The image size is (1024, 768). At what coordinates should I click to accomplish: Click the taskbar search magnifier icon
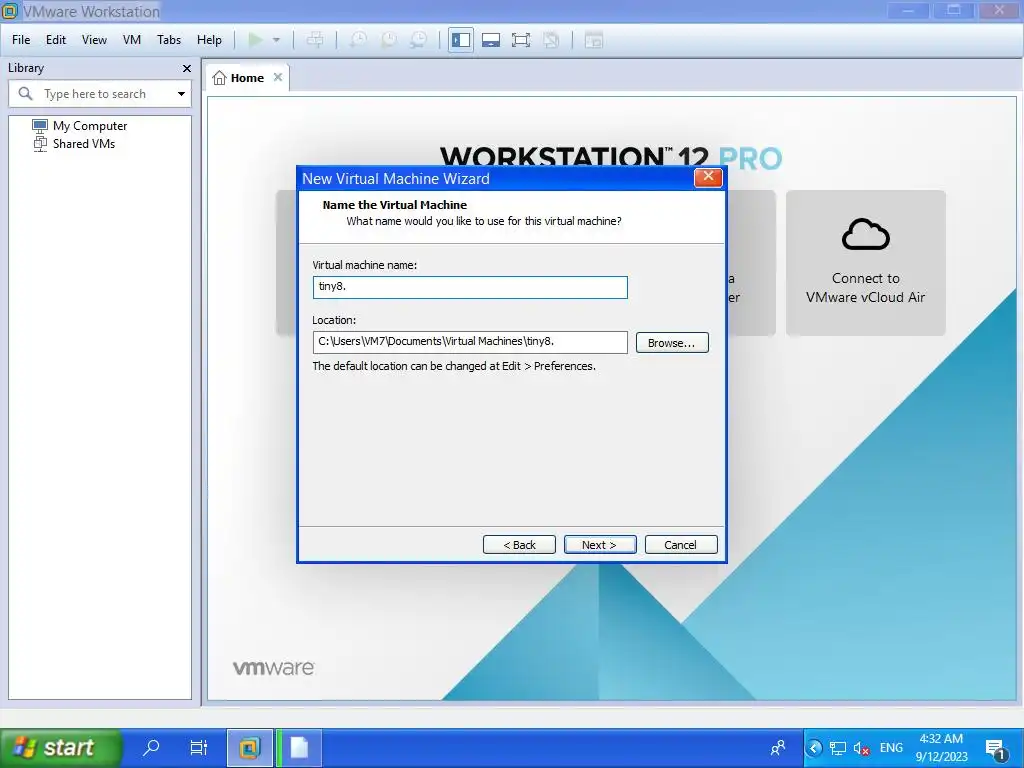(152, 747)
